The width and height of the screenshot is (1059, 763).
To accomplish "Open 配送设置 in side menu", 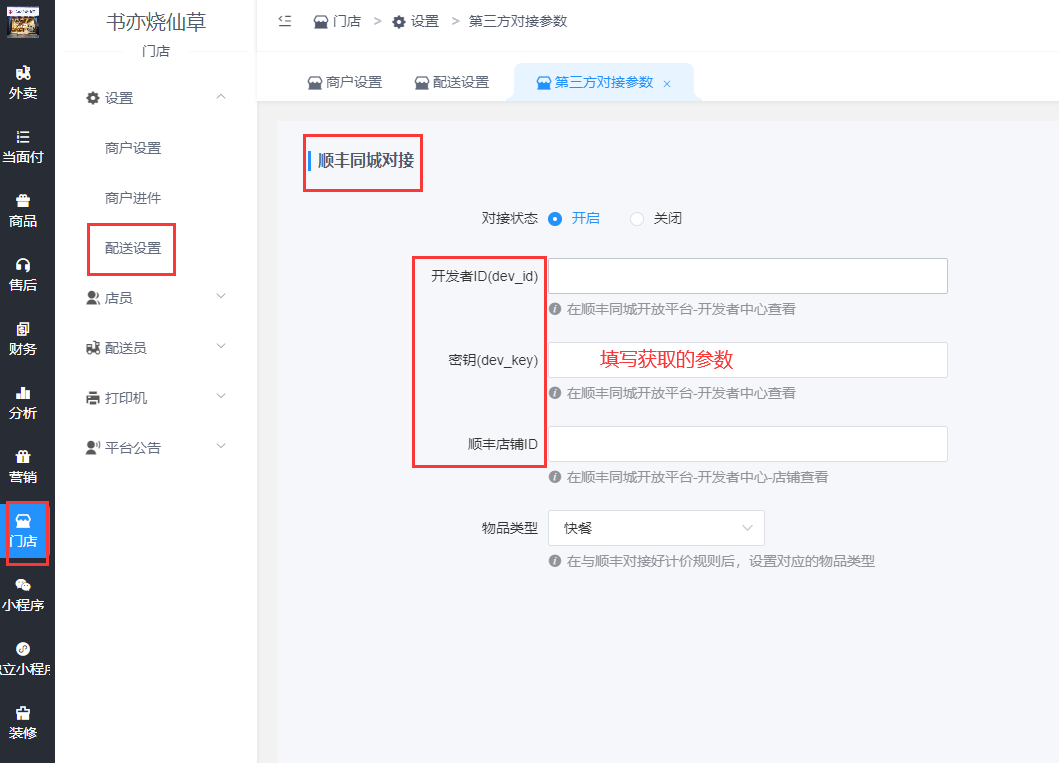I will tap(133, 248).
